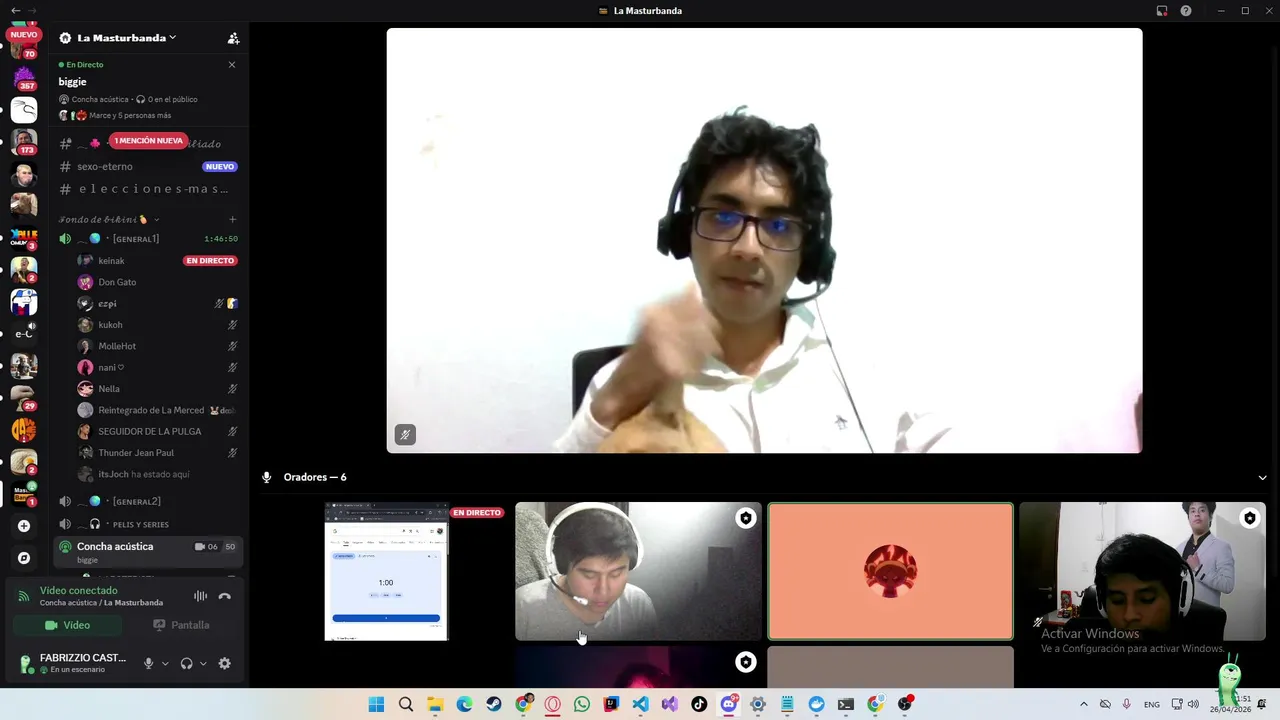1280x720 pixels.
Task: Open server with 173 badge
Action: click(24, 141)
